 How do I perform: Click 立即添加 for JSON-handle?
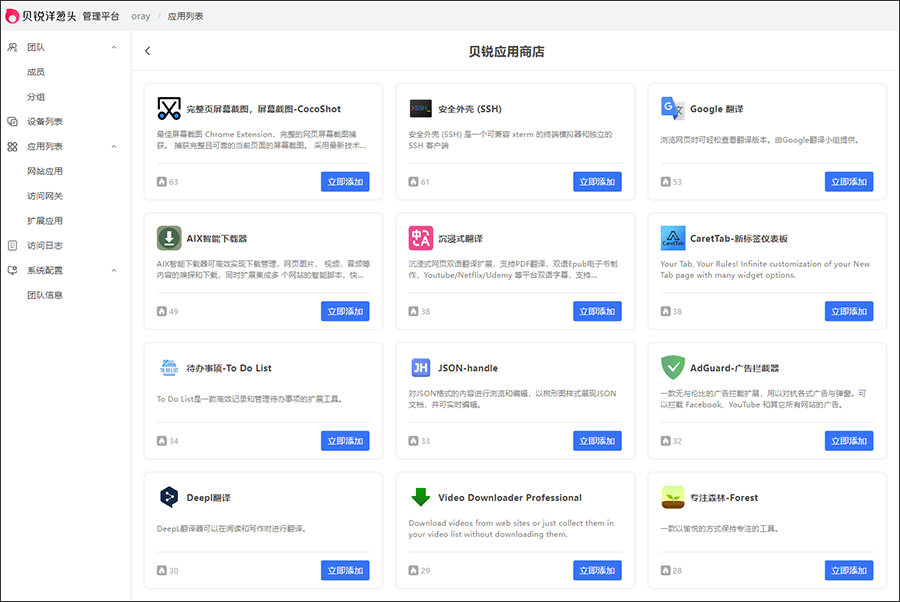point(597,440)
